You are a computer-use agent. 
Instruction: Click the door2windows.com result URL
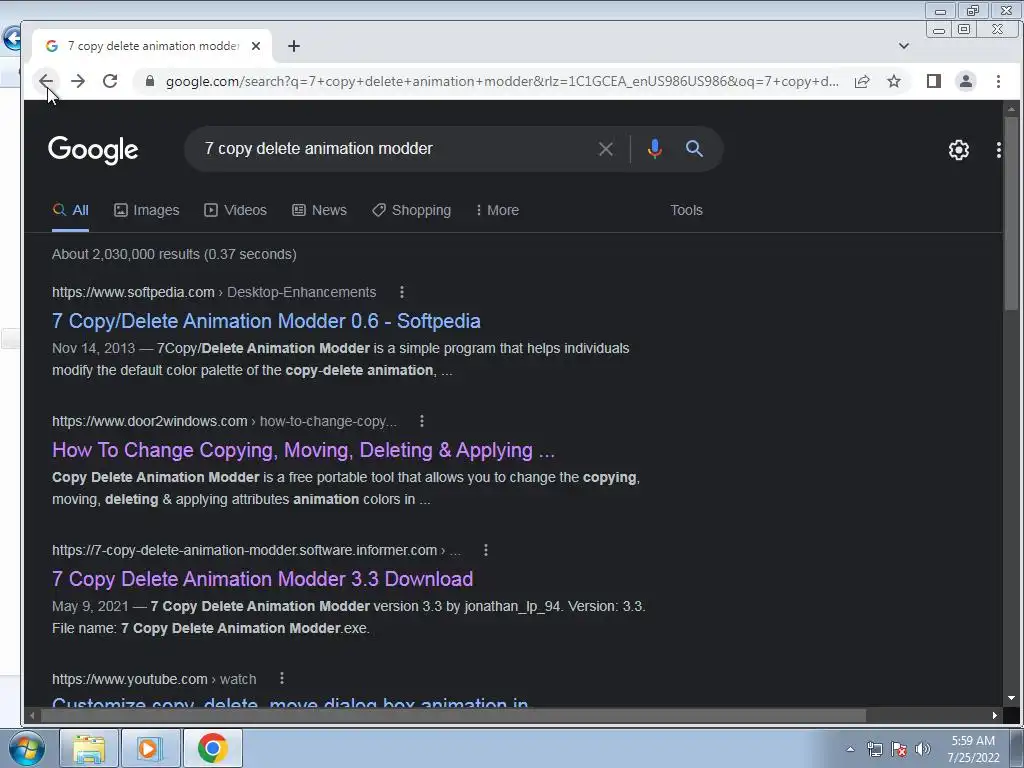pyautogui.click(x=225, y=421)
